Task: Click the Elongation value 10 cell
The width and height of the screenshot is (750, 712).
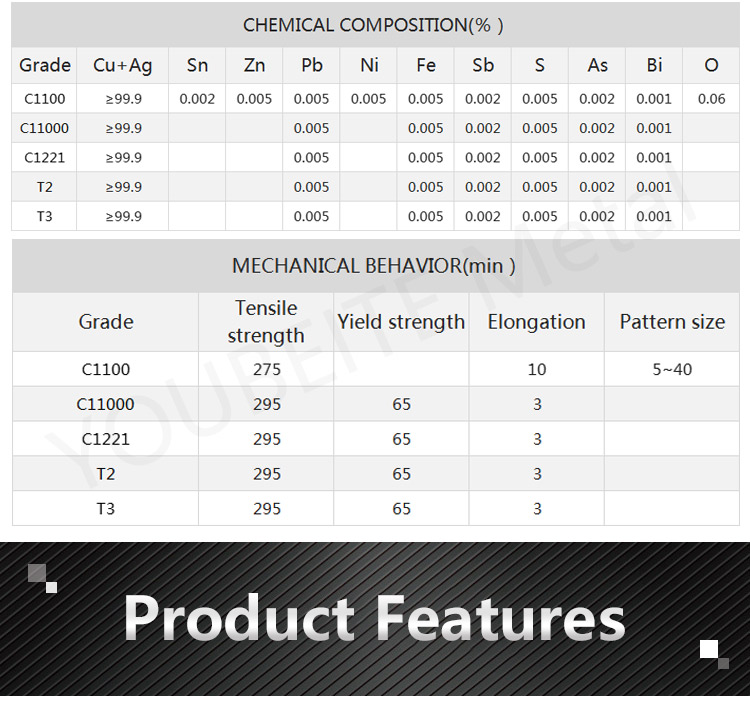Action: (x=537, y=369)
